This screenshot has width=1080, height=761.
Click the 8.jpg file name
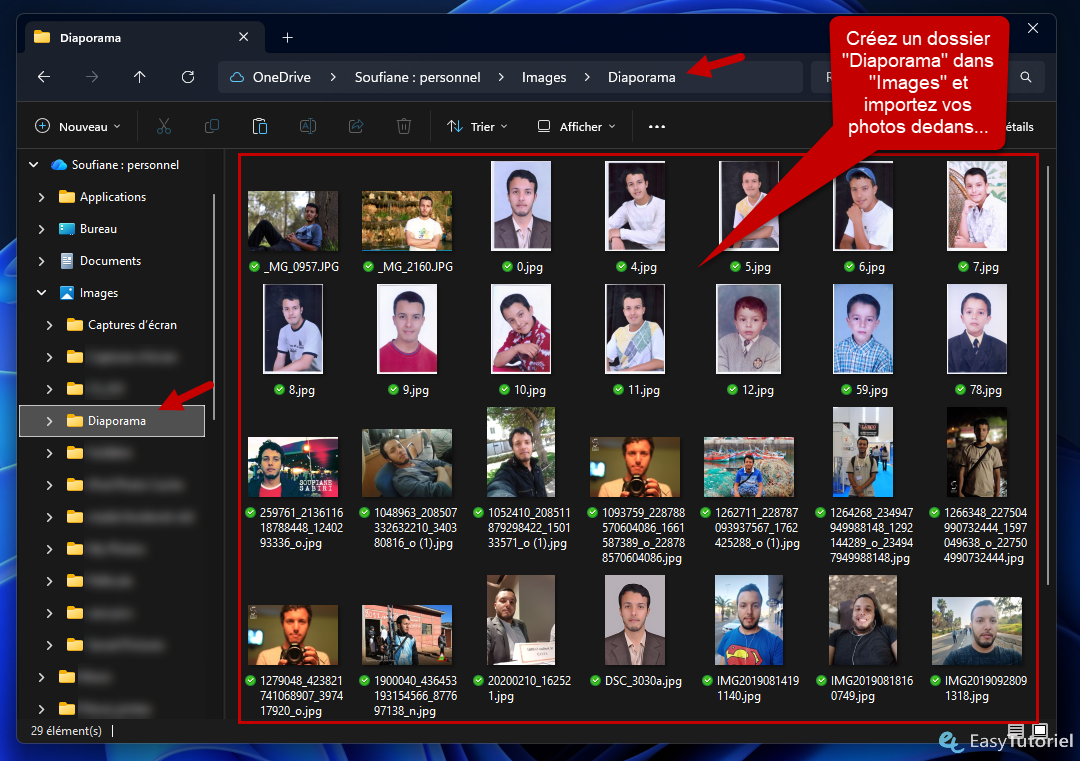pyautogui.click(x=302, y=390)
